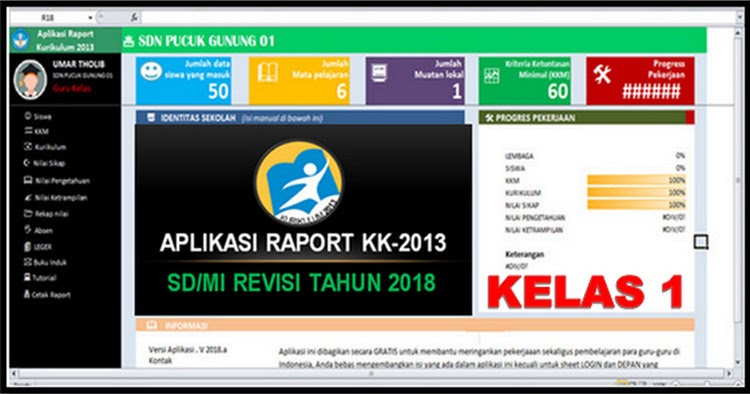
Task: Open the Name Box dropdown arrow
Action: click(x=90, y=18)
